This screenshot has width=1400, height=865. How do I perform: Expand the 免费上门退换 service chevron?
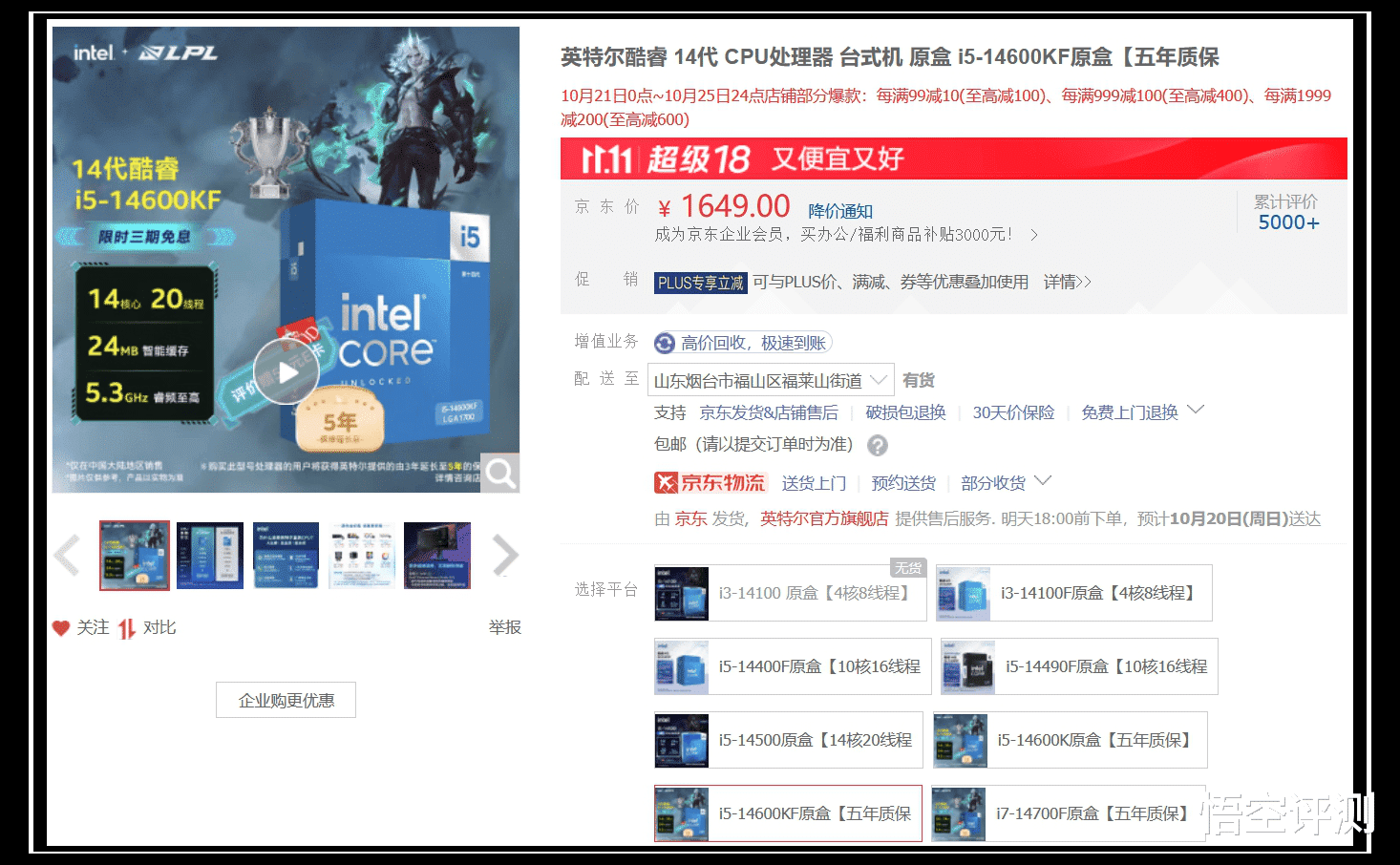(1197, 411)
